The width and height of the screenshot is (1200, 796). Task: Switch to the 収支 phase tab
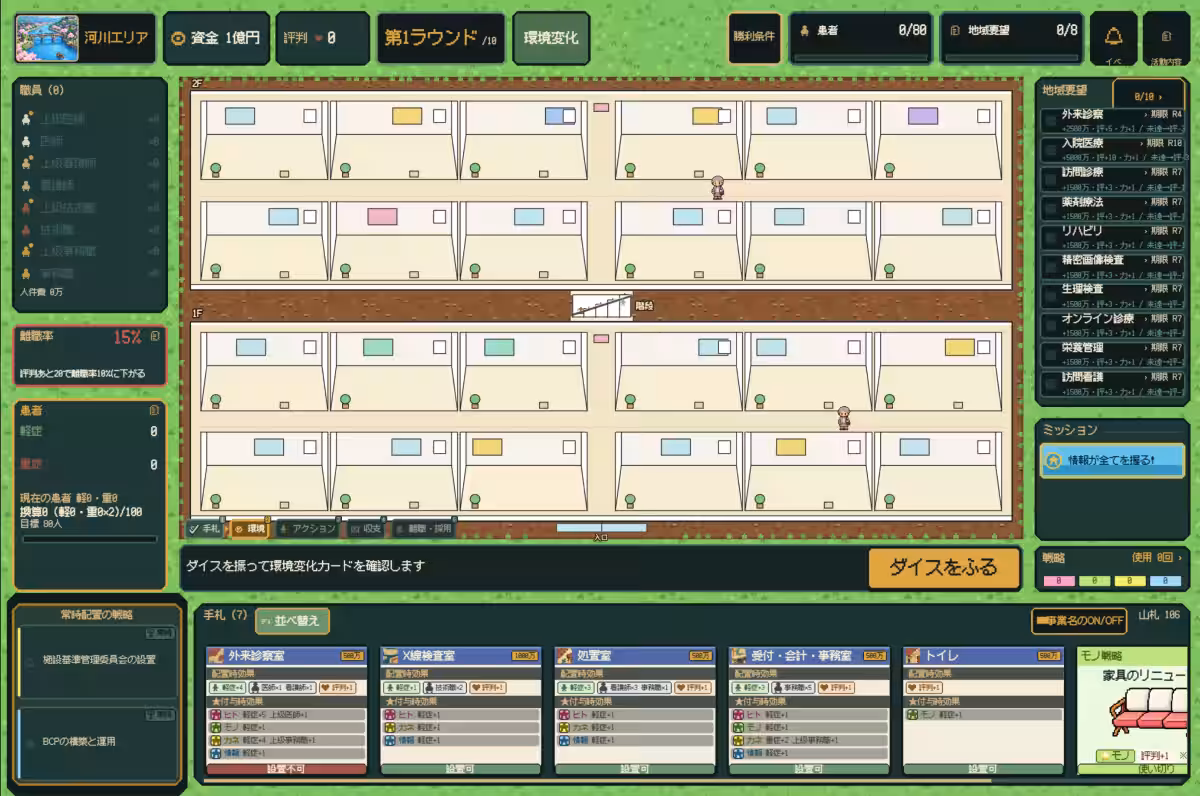[x=367, y=528]
